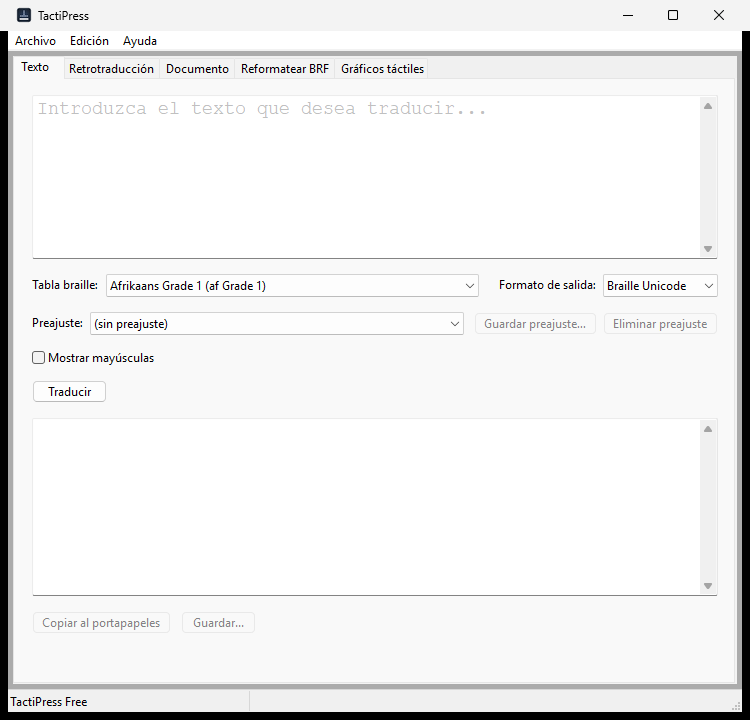Screen dimensions: 750x720
Task: Click the Copiar al portapapeles button
Action: click(101, 623)
